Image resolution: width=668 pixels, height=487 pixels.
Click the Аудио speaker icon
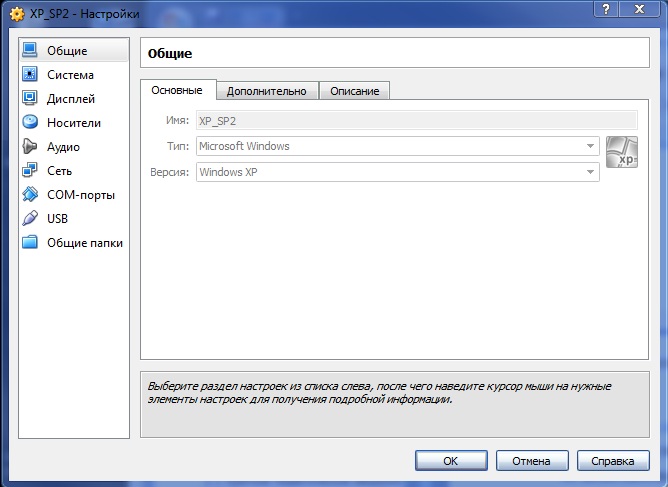coord(30,146)
